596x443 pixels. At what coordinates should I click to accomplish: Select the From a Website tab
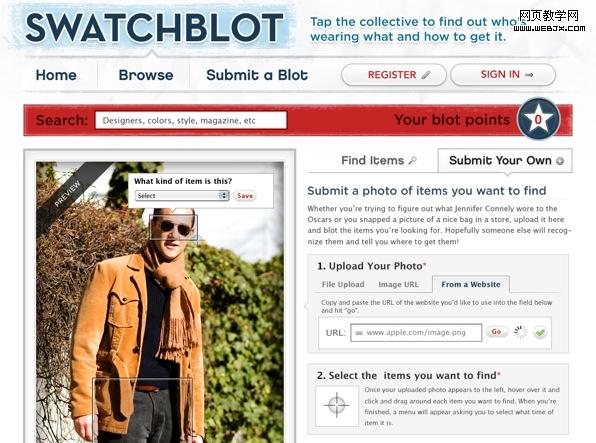point(471,284)
